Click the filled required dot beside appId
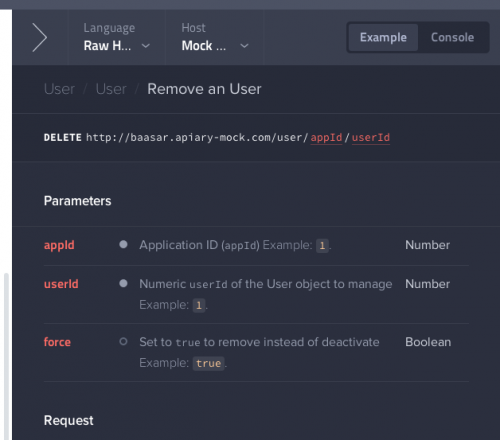 click(123, 244)
